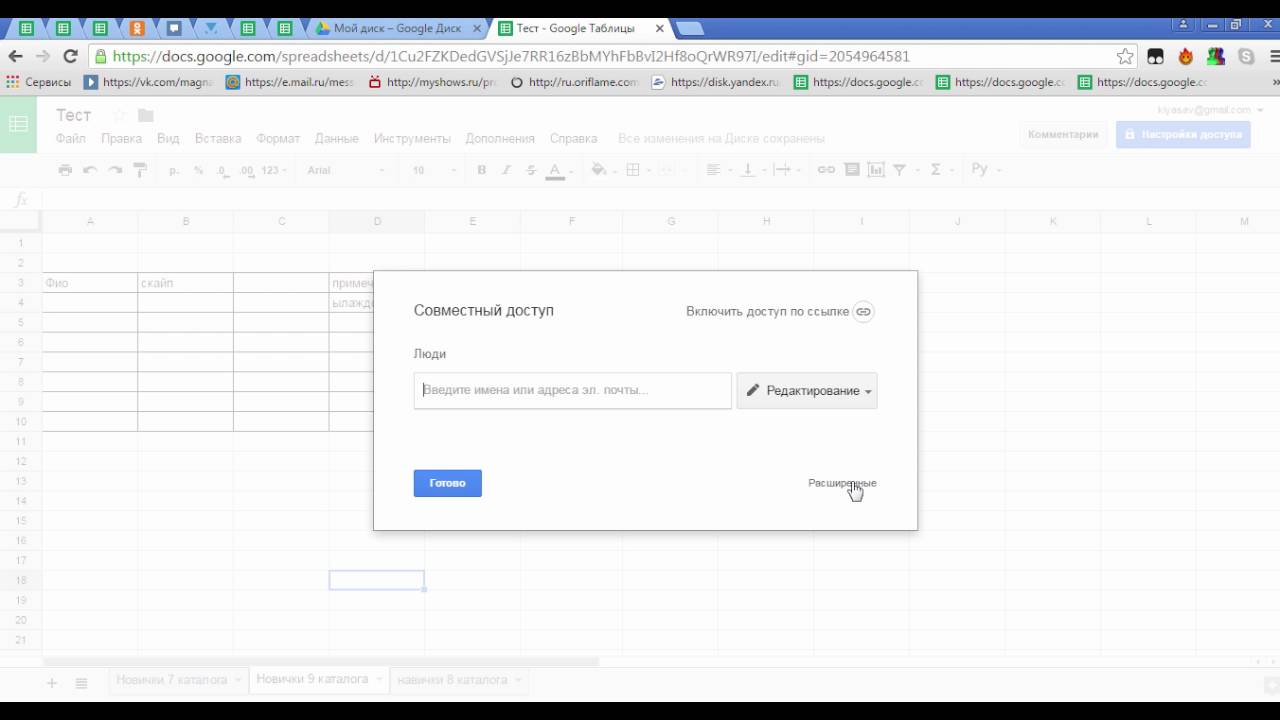Viewport: 1280px width, 720px height.
Task: Star the Тест document
Action: (x=119, y=115)
